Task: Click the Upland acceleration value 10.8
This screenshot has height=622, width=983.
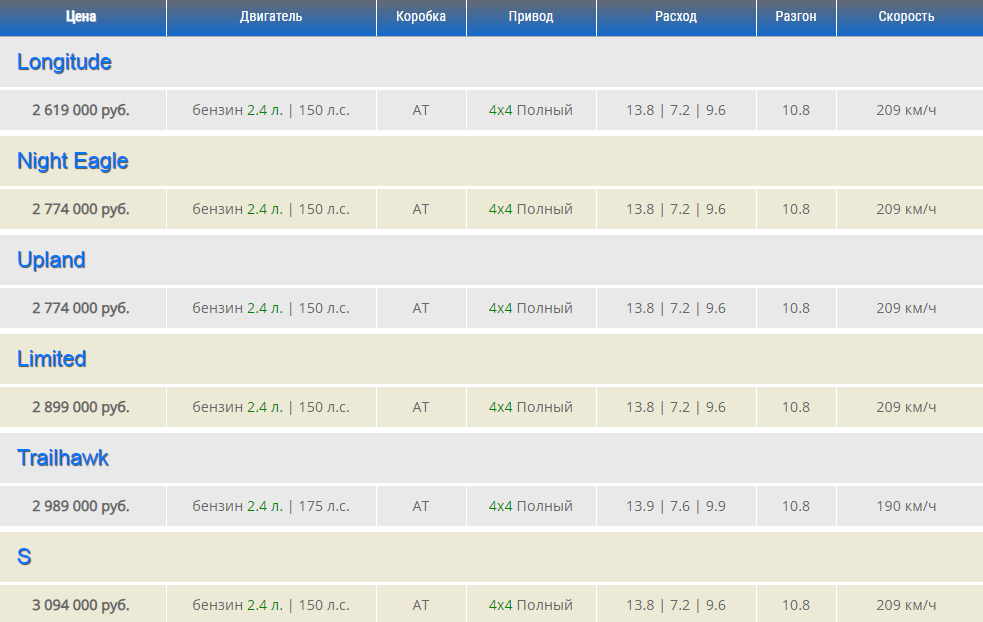Action: tap(796, 308)
